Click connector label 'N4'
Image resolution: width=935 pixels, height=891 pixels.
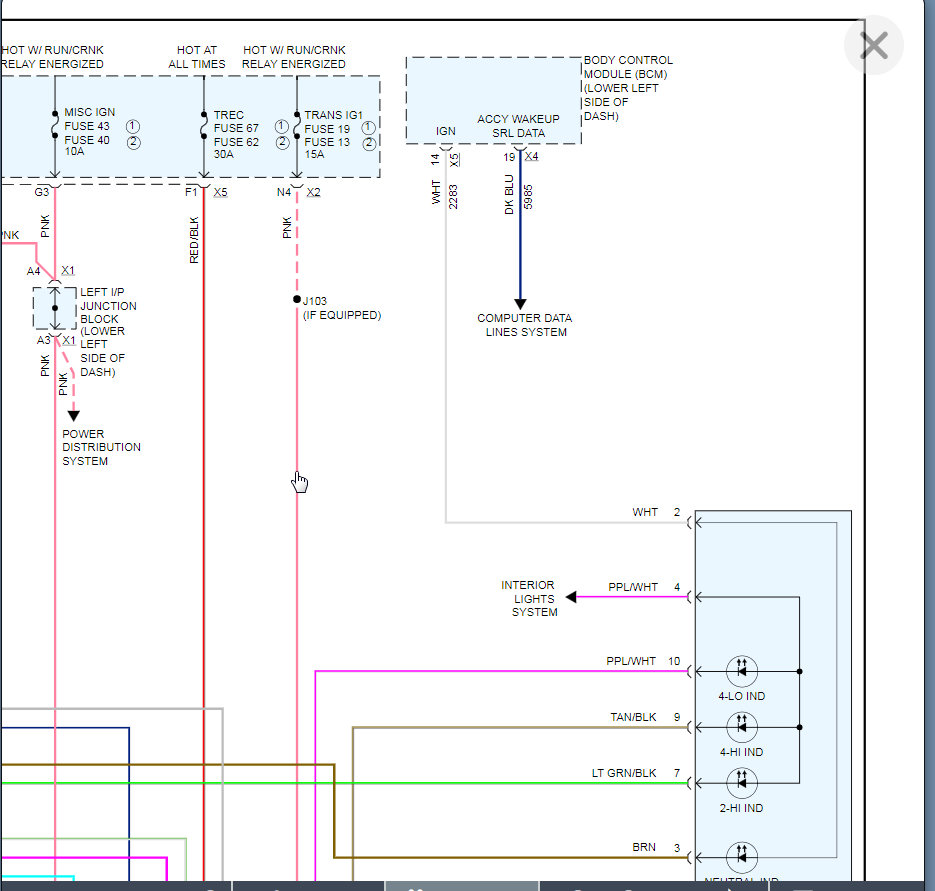click(x=284, y=192)
